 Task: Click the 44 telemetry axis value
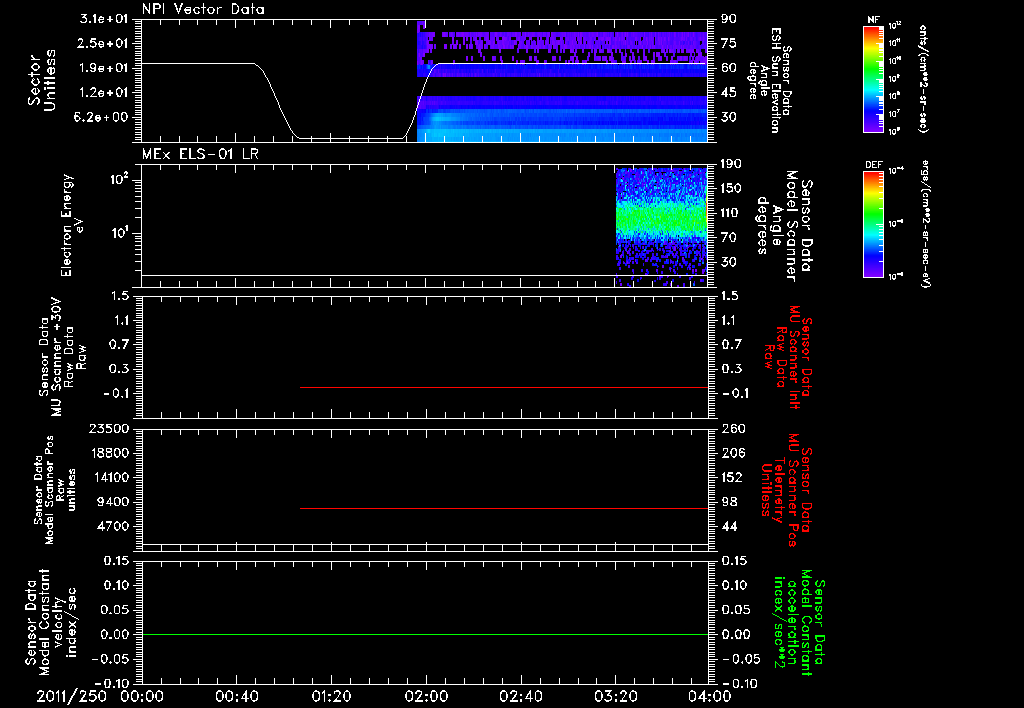point(729,526)
